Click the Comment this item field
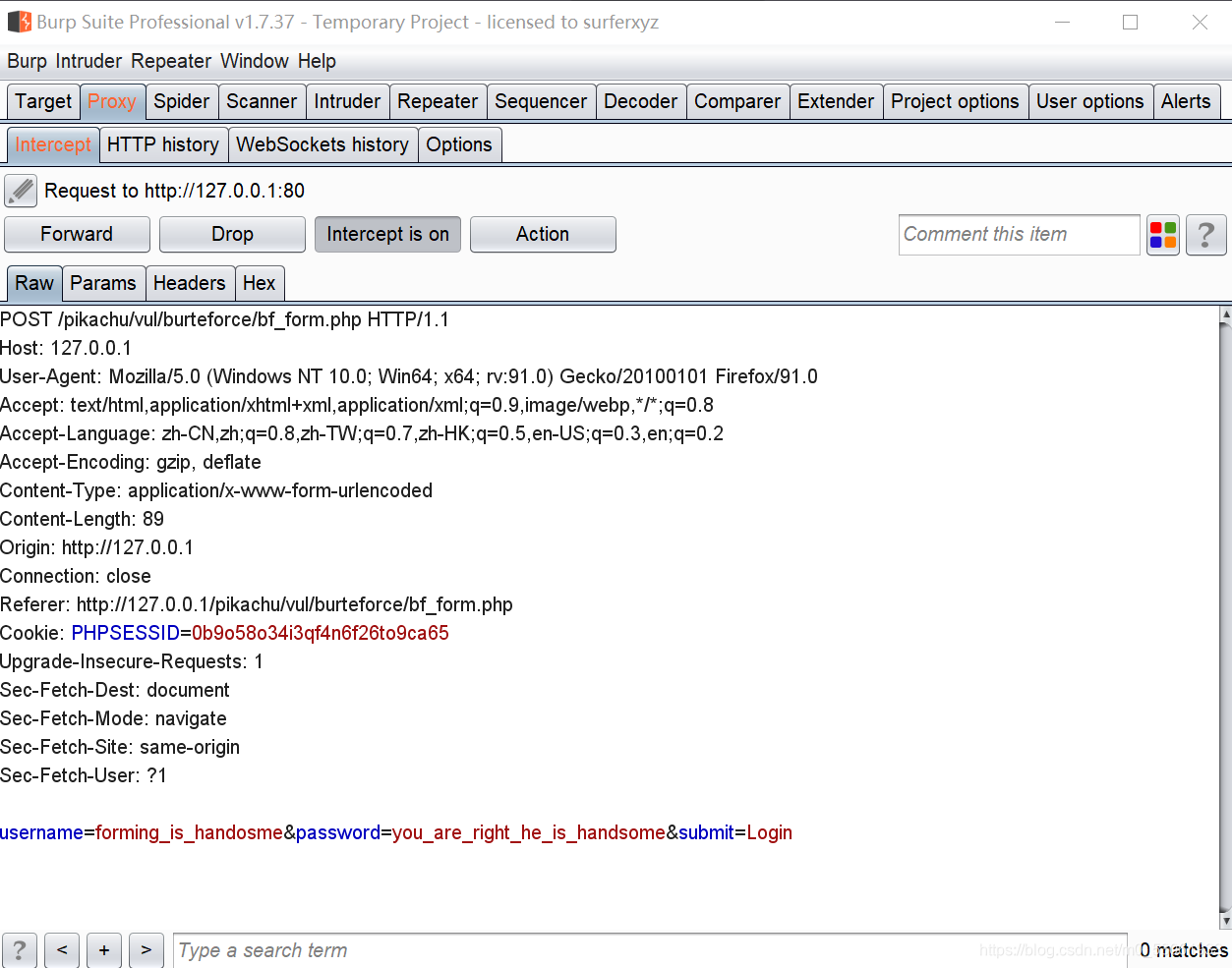 (1019, 235)
